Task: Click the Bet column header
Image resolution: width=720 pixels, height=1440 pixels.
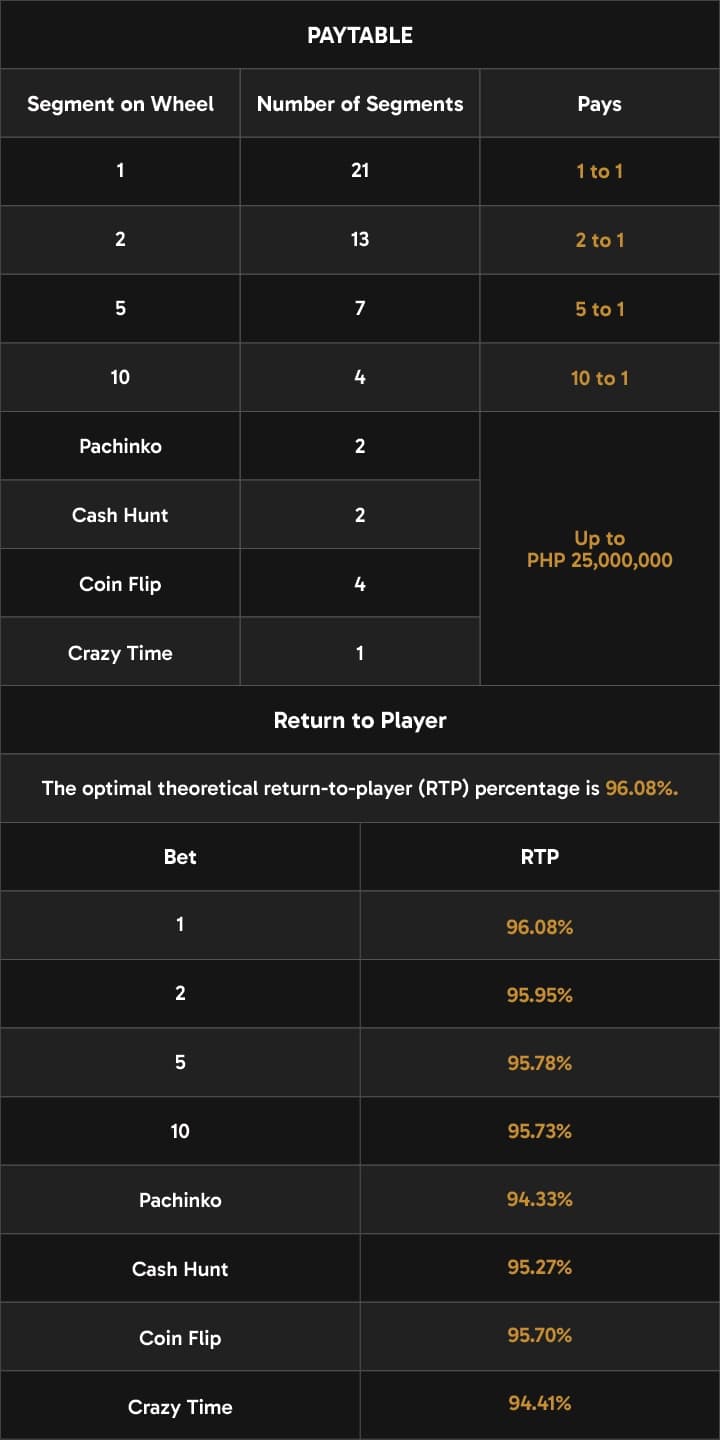Action: pos(180,857)
